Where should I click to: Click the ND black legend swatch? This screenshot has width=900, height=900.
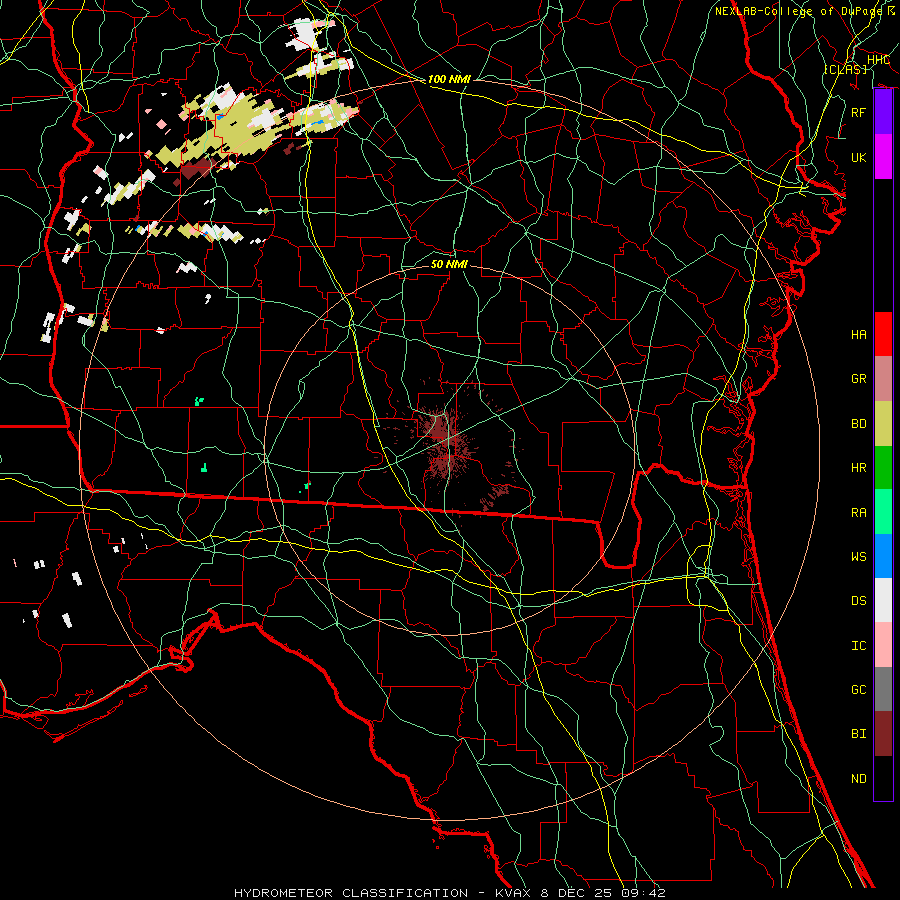pyautogui.click(x=883, y=778)
